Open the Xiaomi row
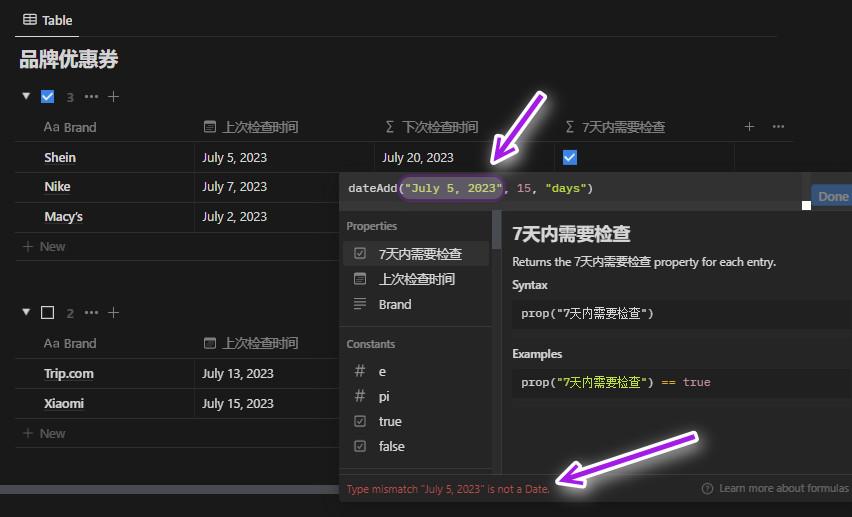Image resolution: width=852 pixels, height=517 pixels. point(64,403)
